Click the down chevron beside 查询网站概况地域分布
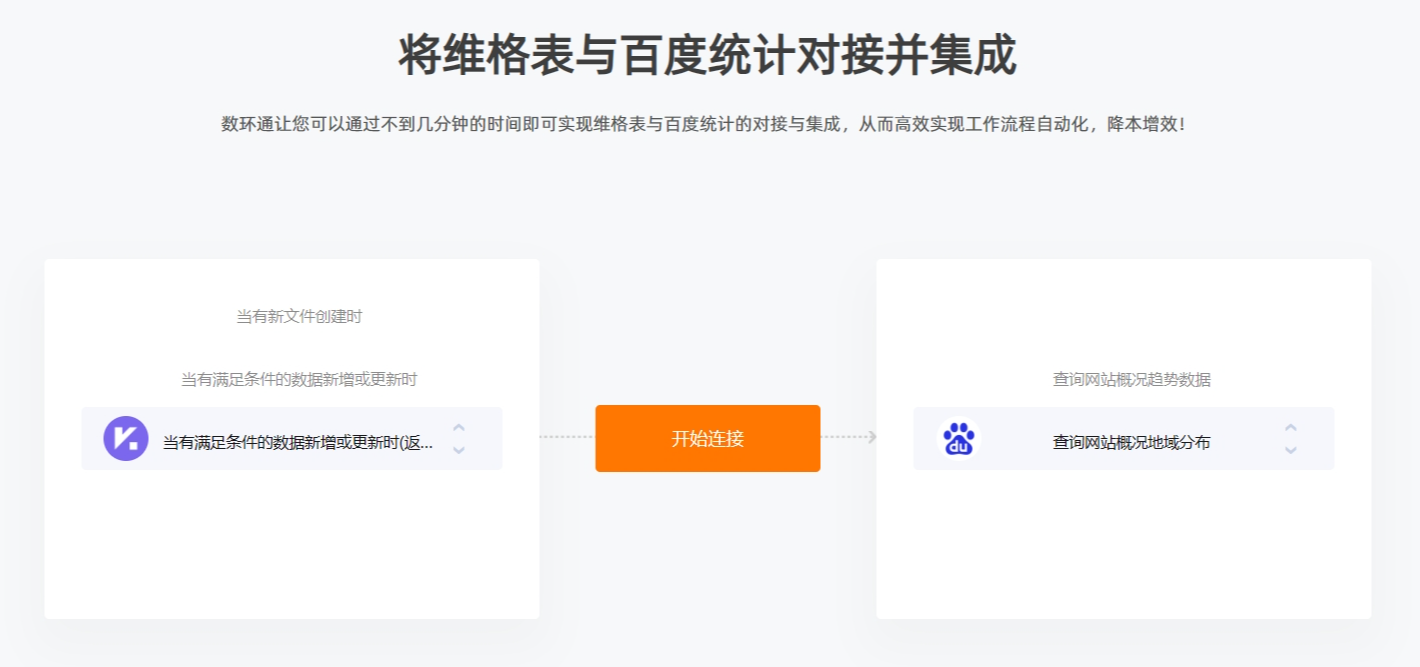1420x667 pixels. coord(1290,450)
